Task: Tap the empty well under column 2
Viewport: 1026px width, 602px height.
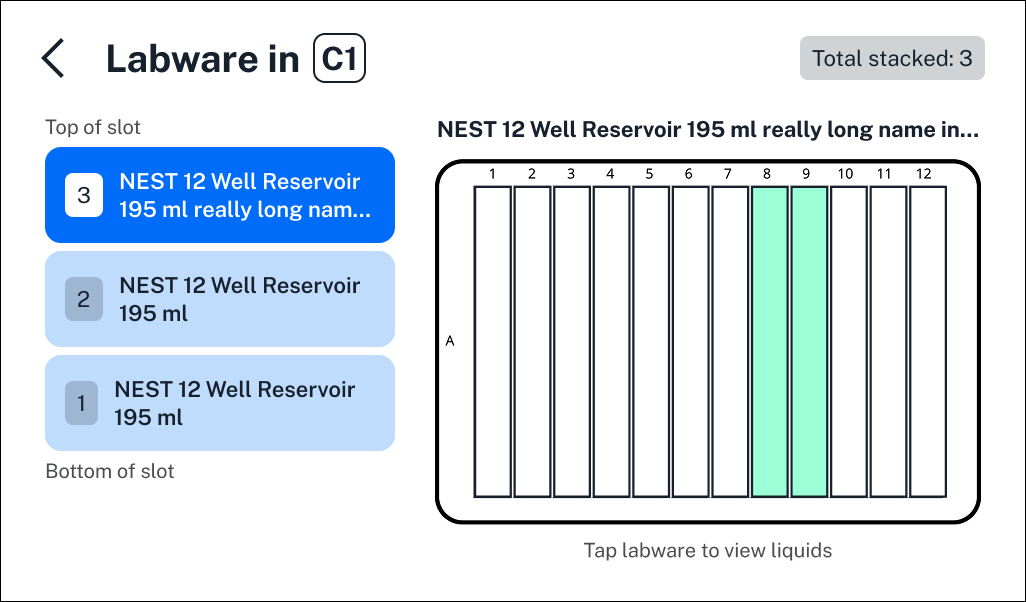Action: [x=533, y=342]
